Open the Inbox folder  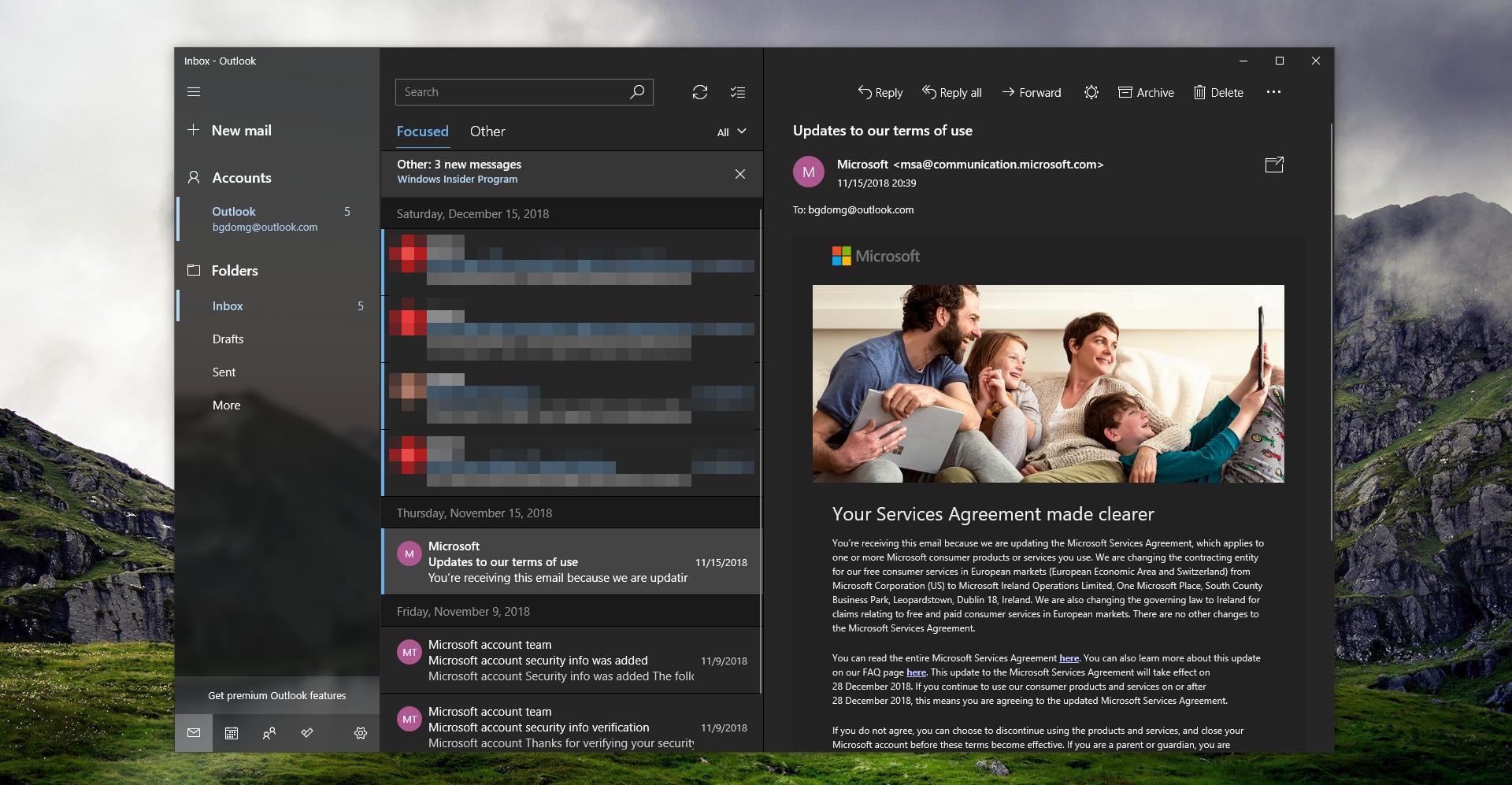278,305
